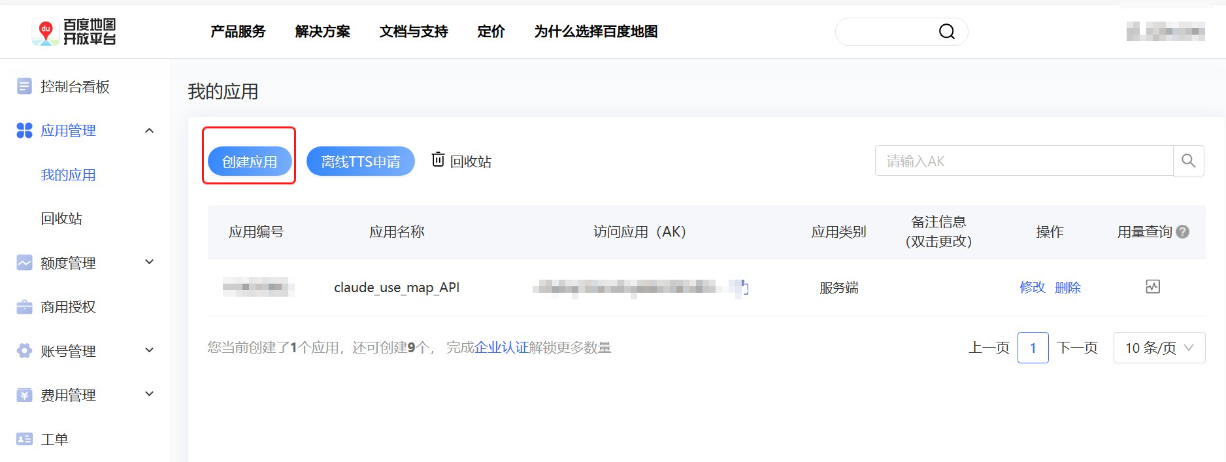Click the 商用授权 briefcase icon

(24, 307)
